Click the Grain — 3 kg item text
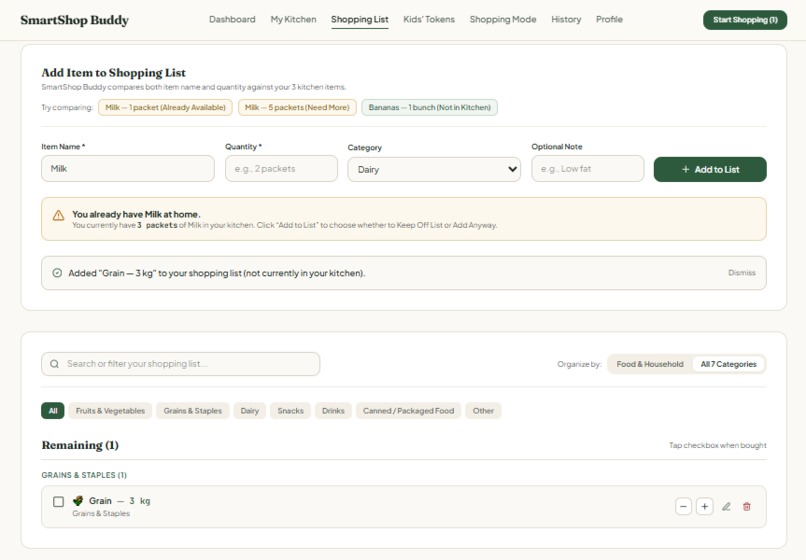The height and width of the screenshot is (560, 806). pos(119,500)
